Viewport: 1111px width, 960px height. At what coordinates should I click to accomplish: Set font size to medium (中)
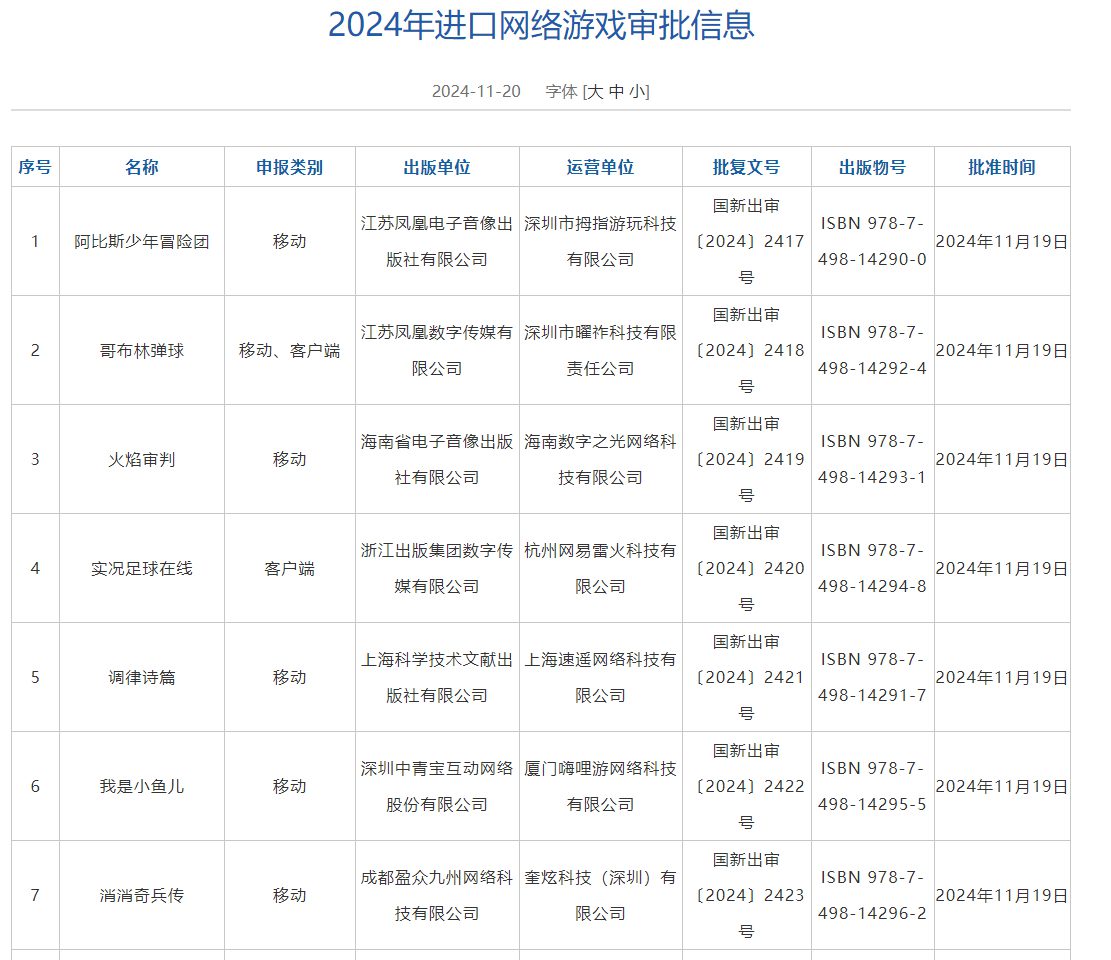pyautogui.click(x=617, y=91)
